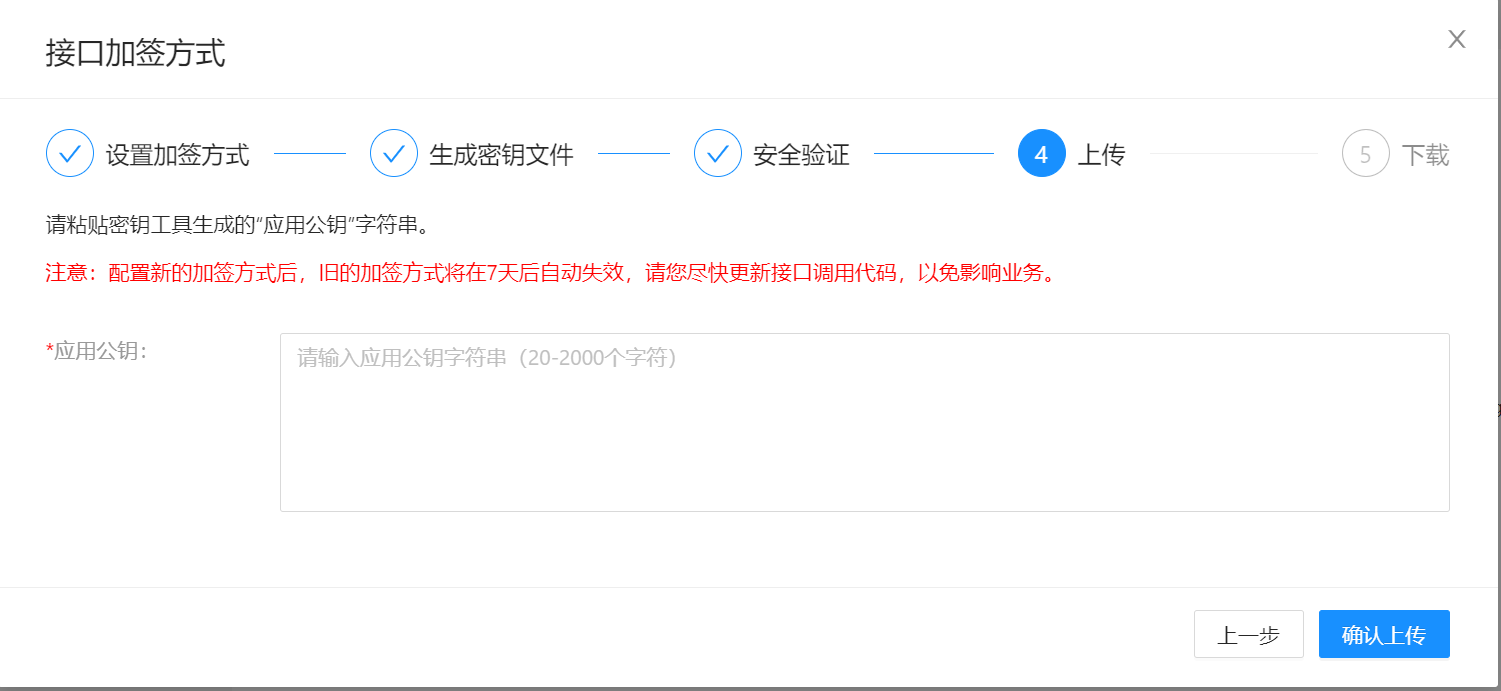
Task: Select the 生成密钥文件 step label
Action: 502,155
